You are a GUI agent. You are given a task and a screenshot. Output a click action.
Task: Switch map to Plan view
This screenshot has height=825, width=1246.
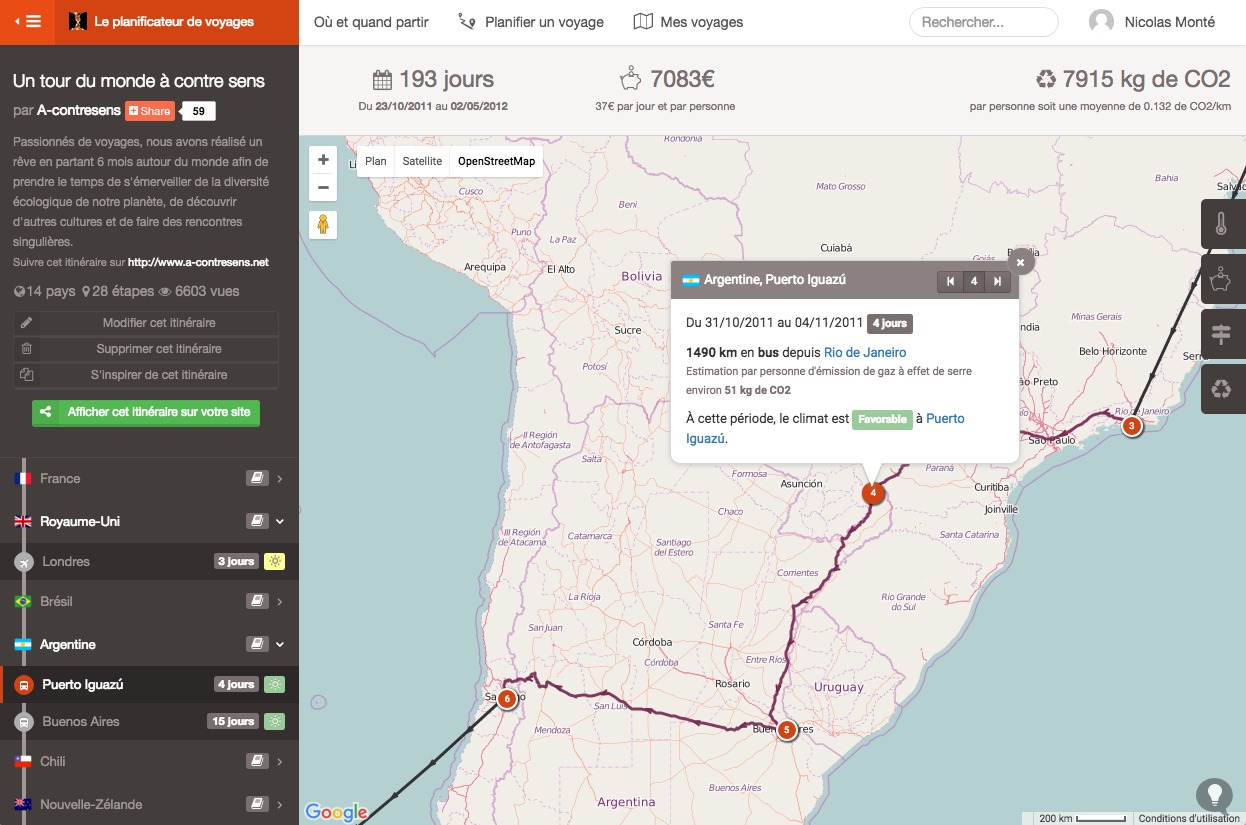(375, 161)
